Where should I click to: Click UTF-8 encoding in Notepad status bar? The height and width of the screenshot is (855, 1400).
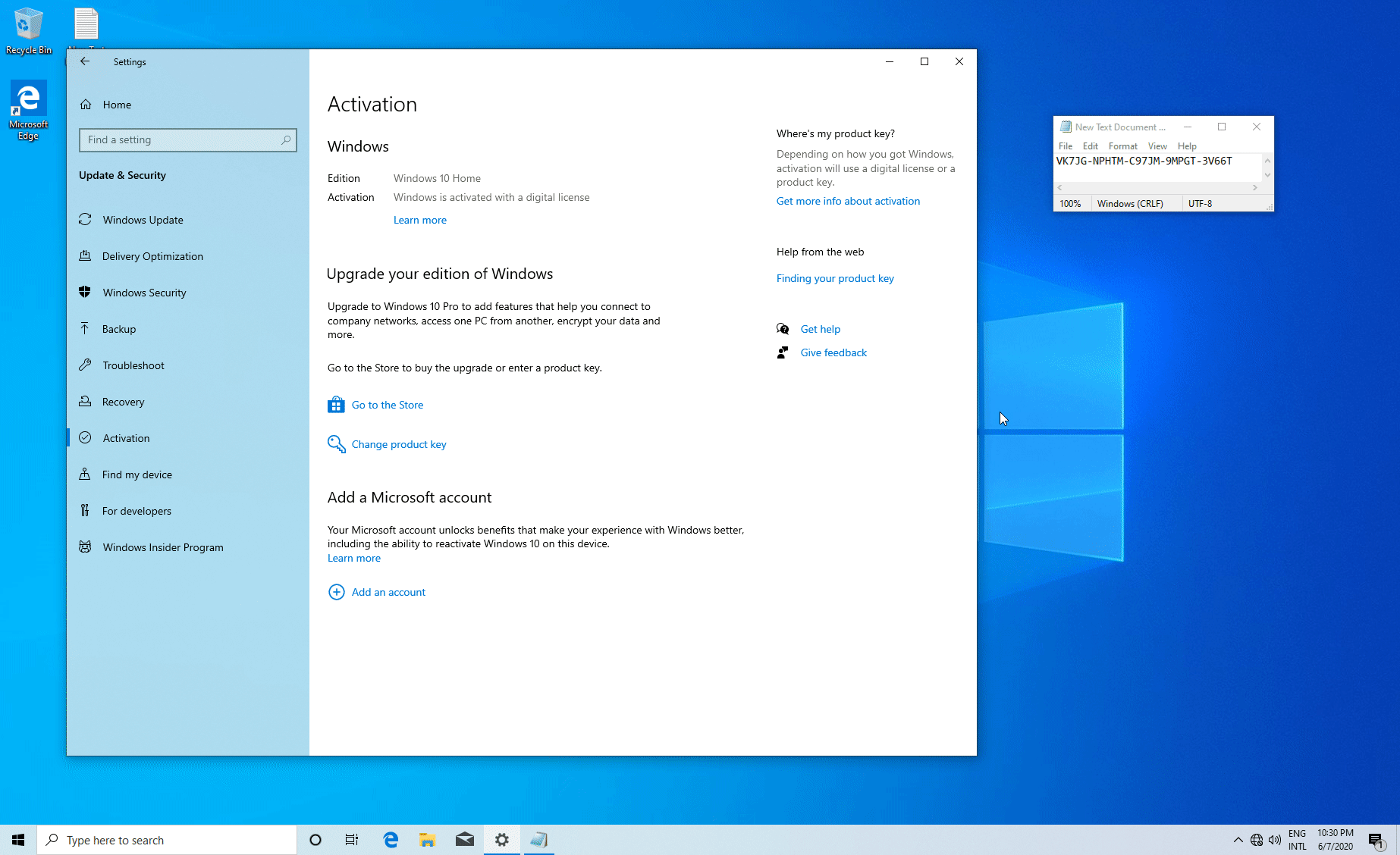pos(1200,203)
